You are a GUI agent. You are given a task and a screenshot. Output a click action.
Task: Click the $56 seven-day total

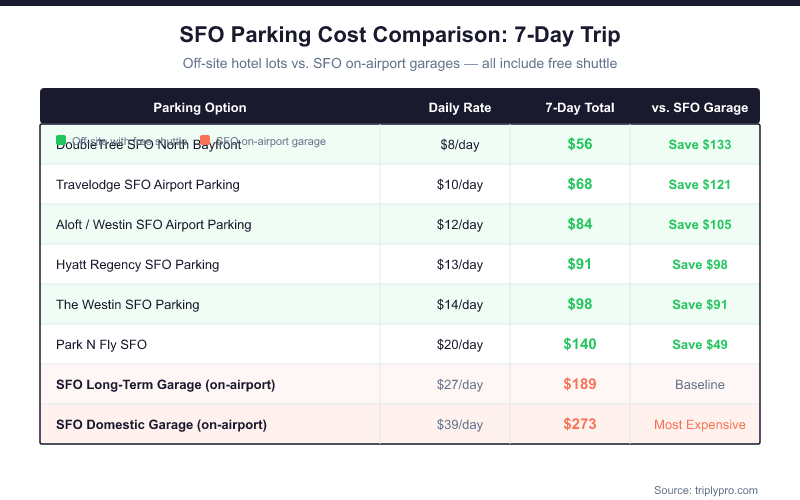pos(580,144)
